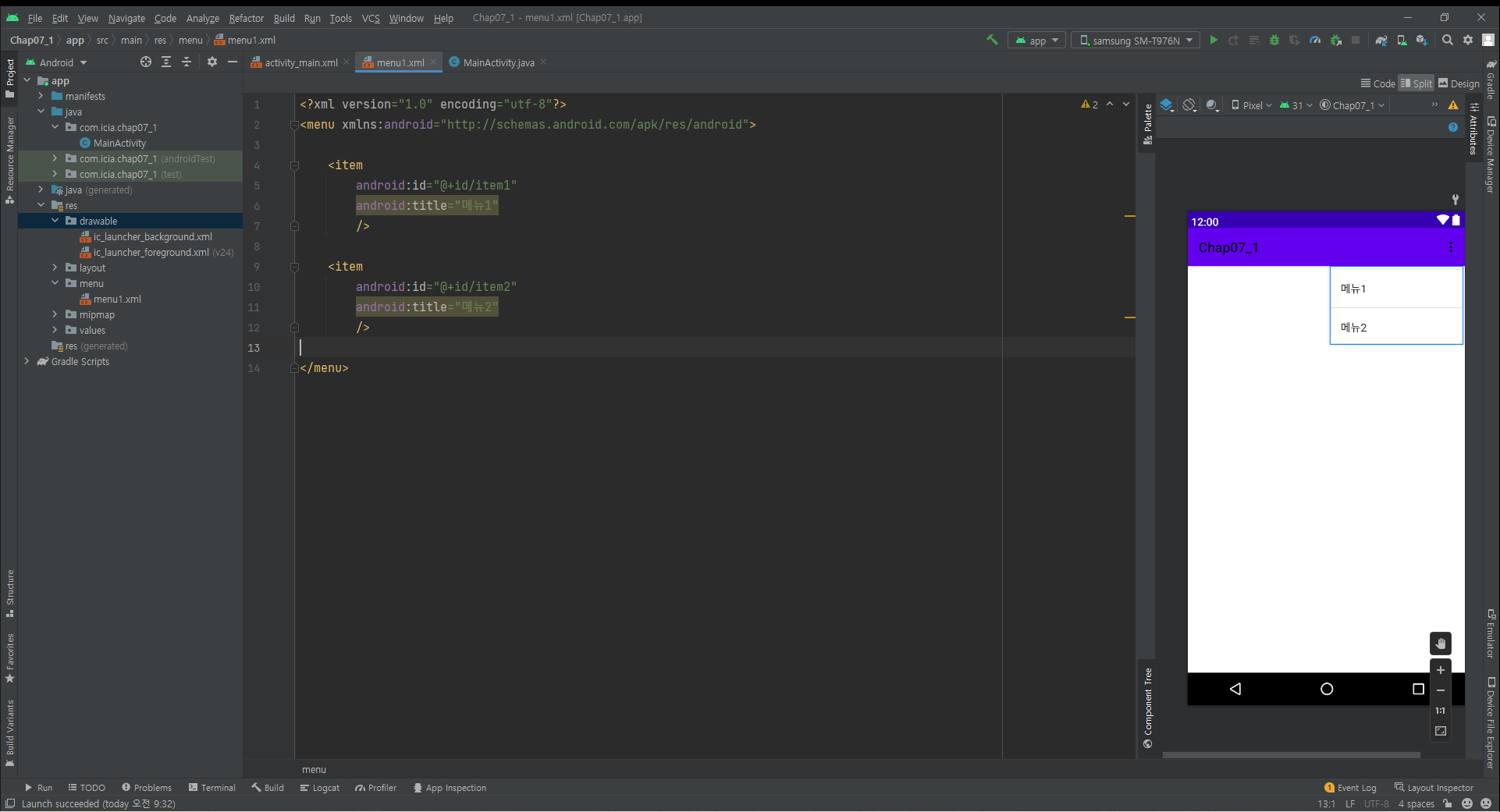Expand the values folder
The height and width of the screenshot is (812, 1500).
coord(55,330)
